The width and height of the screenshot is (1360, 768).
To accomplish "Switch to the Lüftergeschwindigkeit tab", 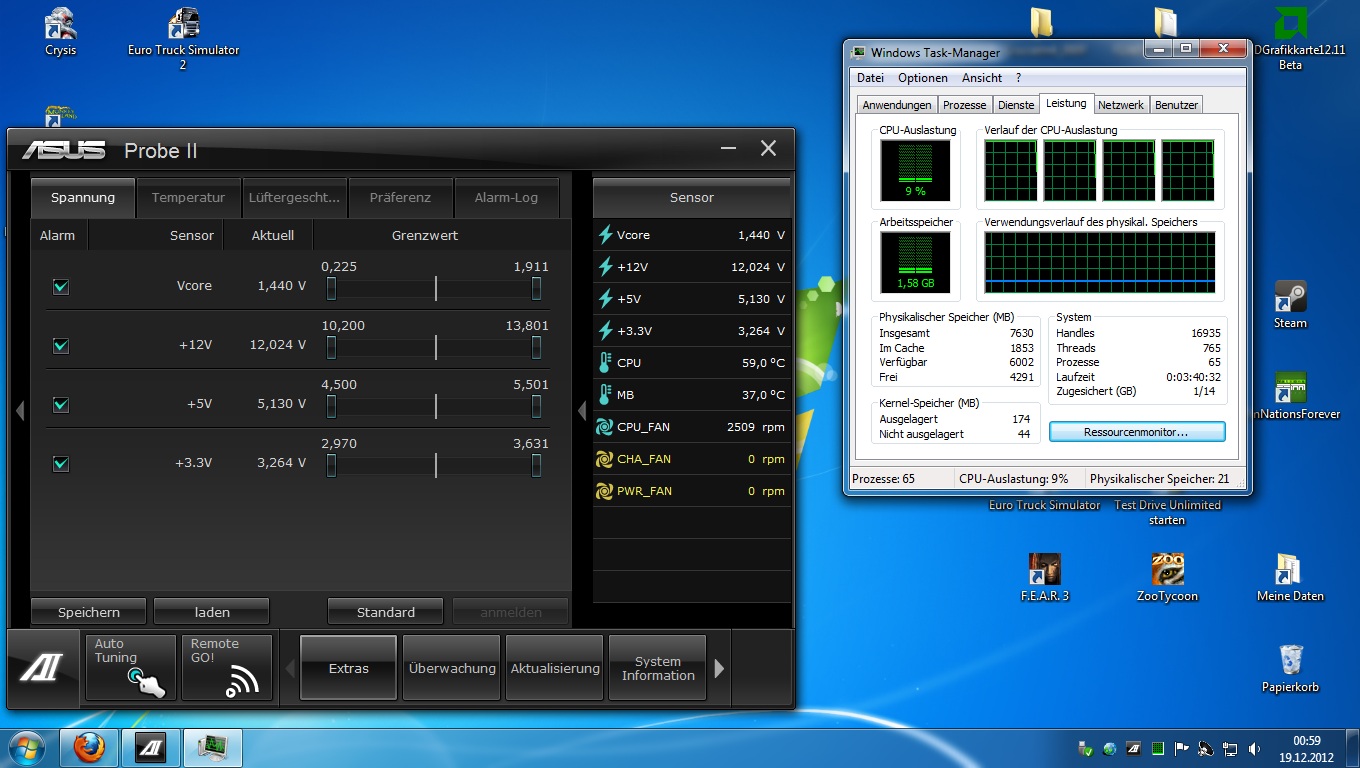I will [294, 197].
